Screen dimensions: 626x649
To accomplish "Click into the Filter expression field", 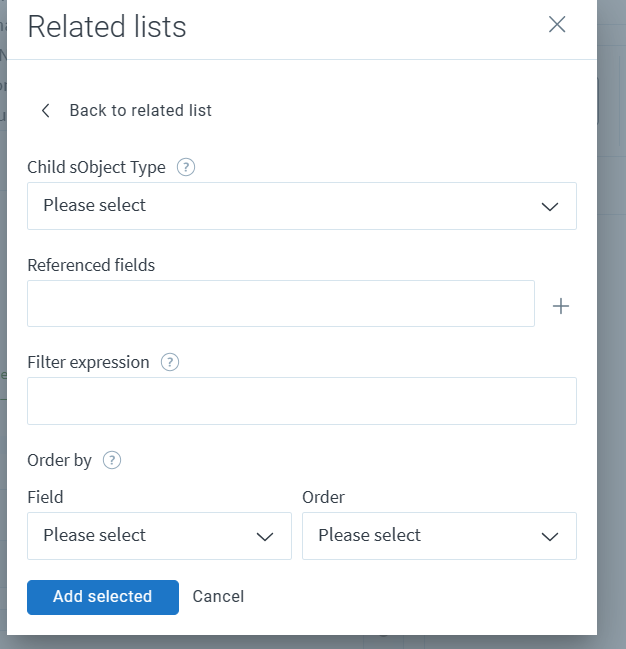I will pyautogui.click(x=301, y=401).
